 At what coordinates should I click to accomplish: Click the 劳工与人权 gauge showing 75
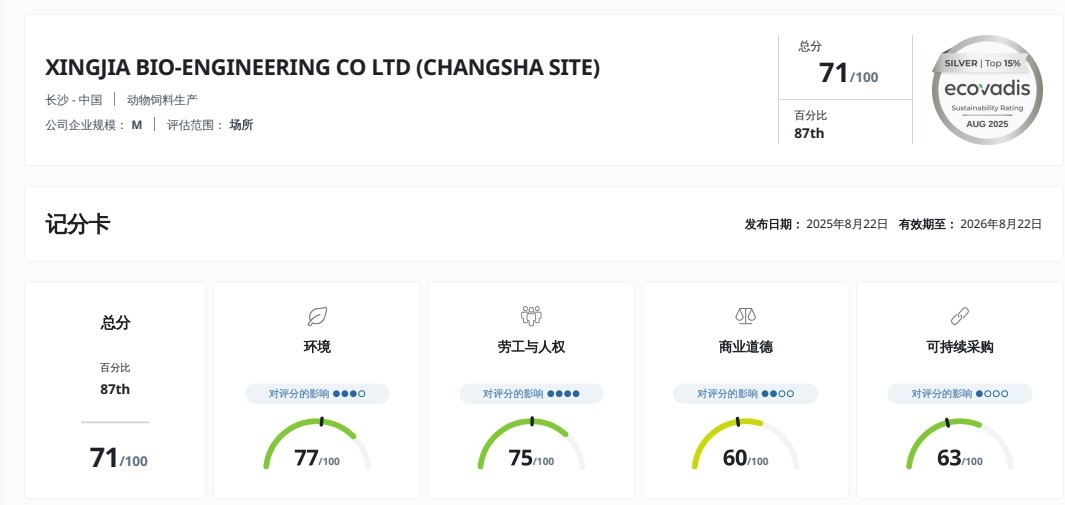click(x=531, y=444)
